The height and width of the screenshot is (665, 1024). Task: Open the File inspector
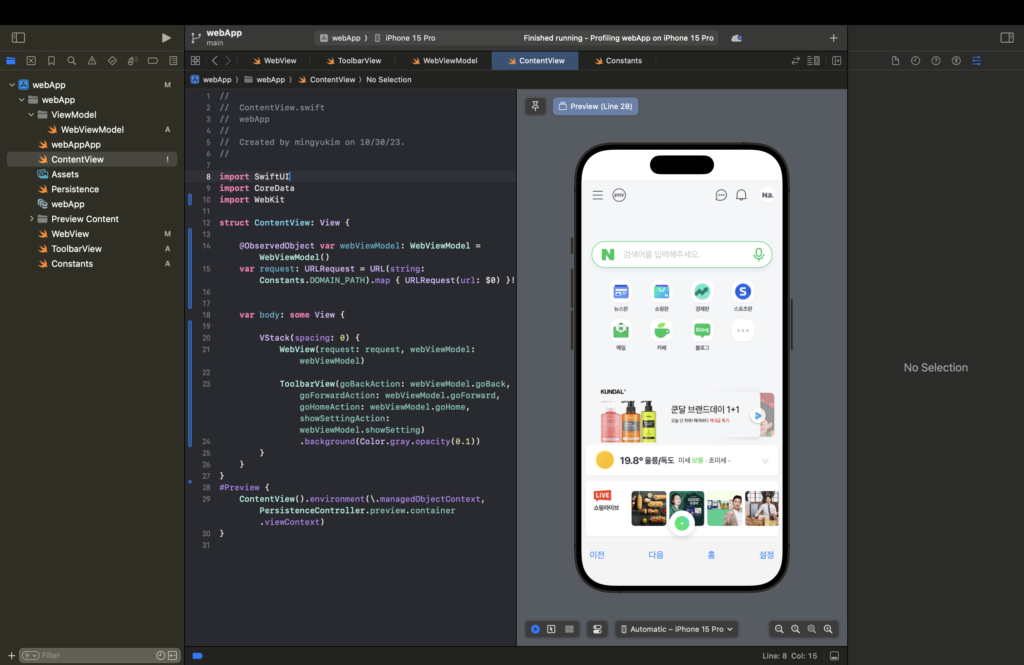click(895, 61)
